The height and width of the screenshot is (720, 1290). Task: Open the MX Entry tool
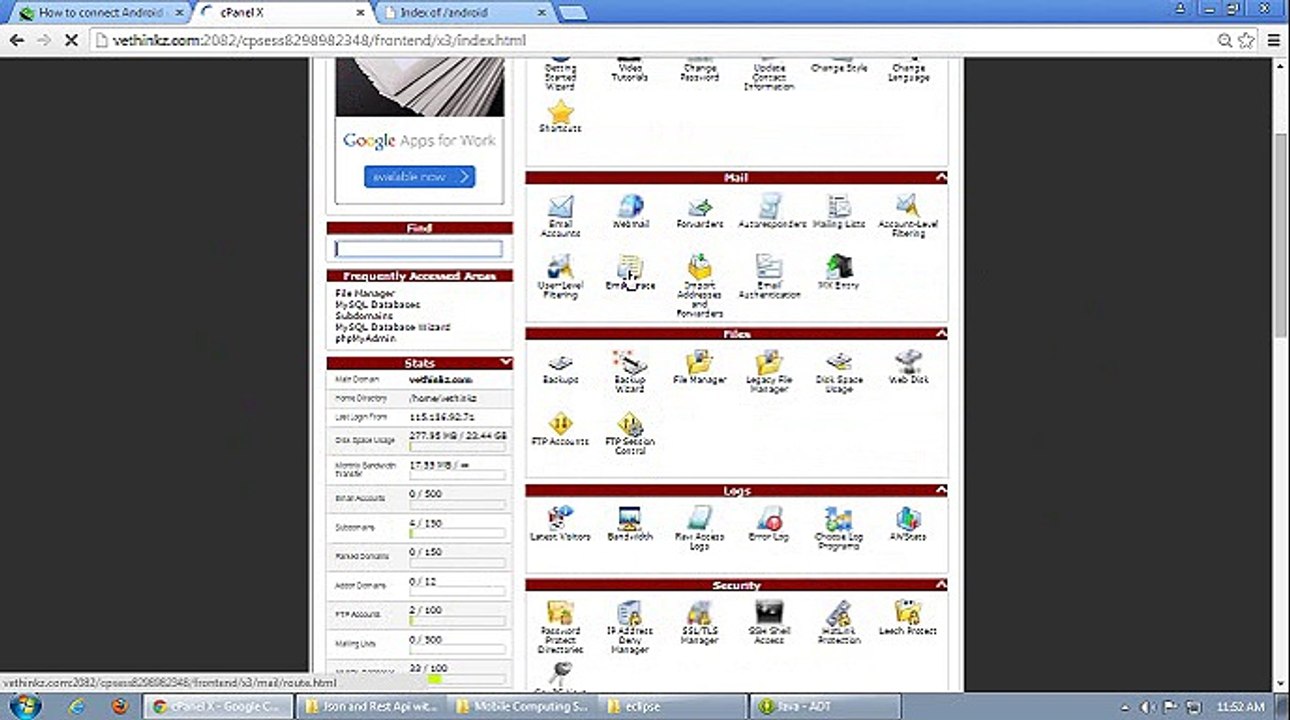tap(839, 272)
